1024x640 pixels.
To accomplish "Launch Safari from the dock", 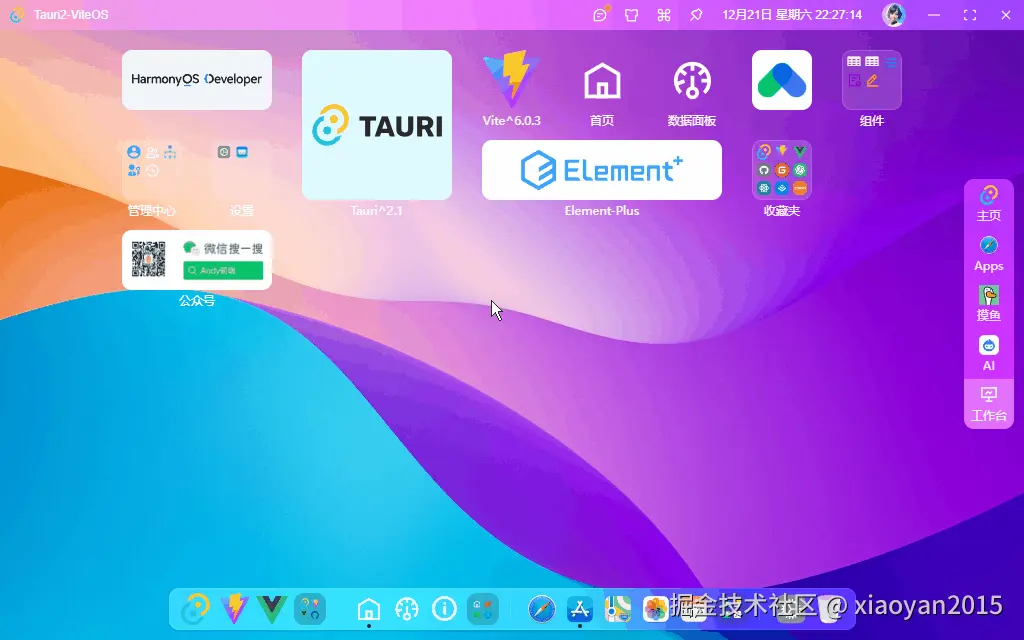I will 541,609.
